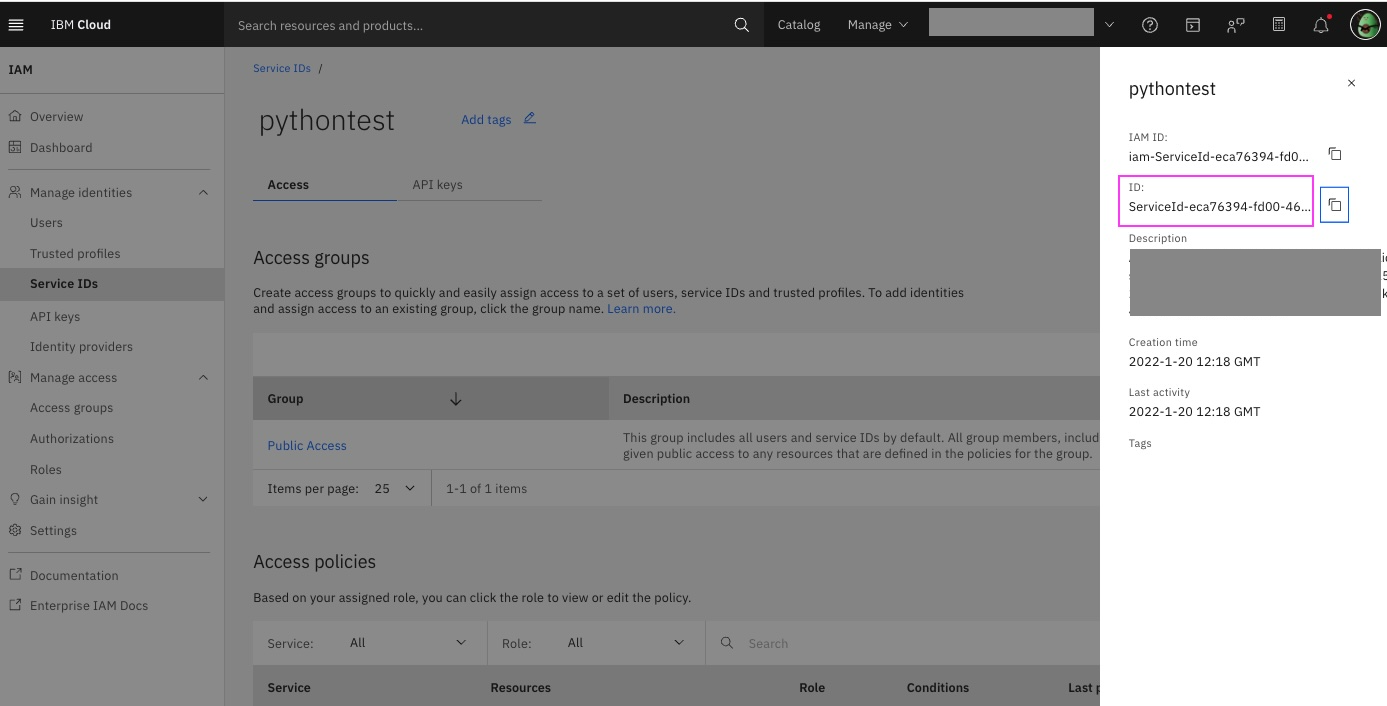Open Documentation link in sidebar
This screenshot has height=706, width=1387.
[74, 575]
